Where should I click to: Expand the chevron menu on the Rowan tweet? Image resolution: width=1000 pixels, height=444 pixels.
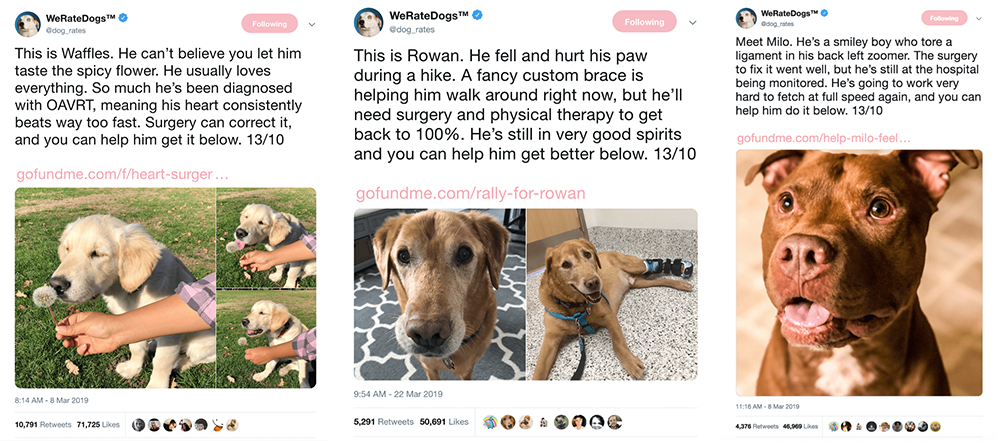click(x=691, y=21)
